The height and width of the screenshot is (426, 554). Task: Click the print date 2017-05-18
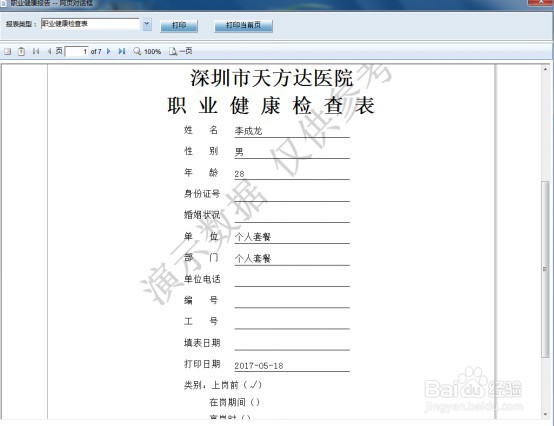point(259,366)
